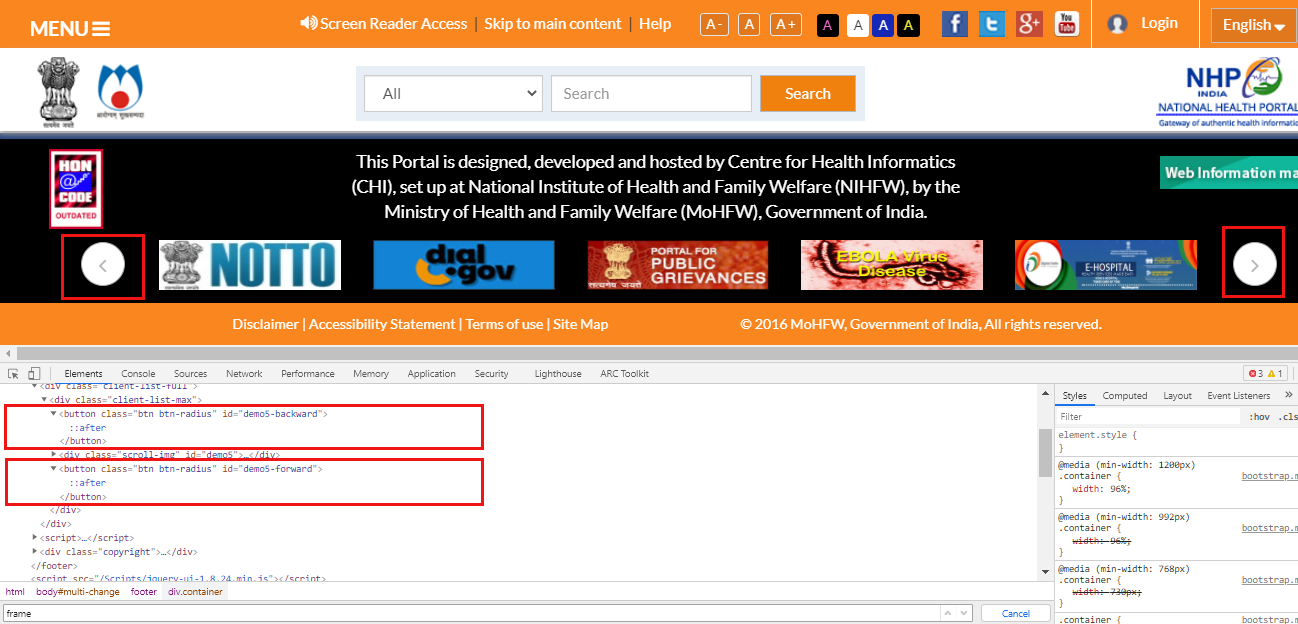Viewport: 1298px width, 624px height.
Task: Open the Terms of use link
Action: [x=504, y=324]
